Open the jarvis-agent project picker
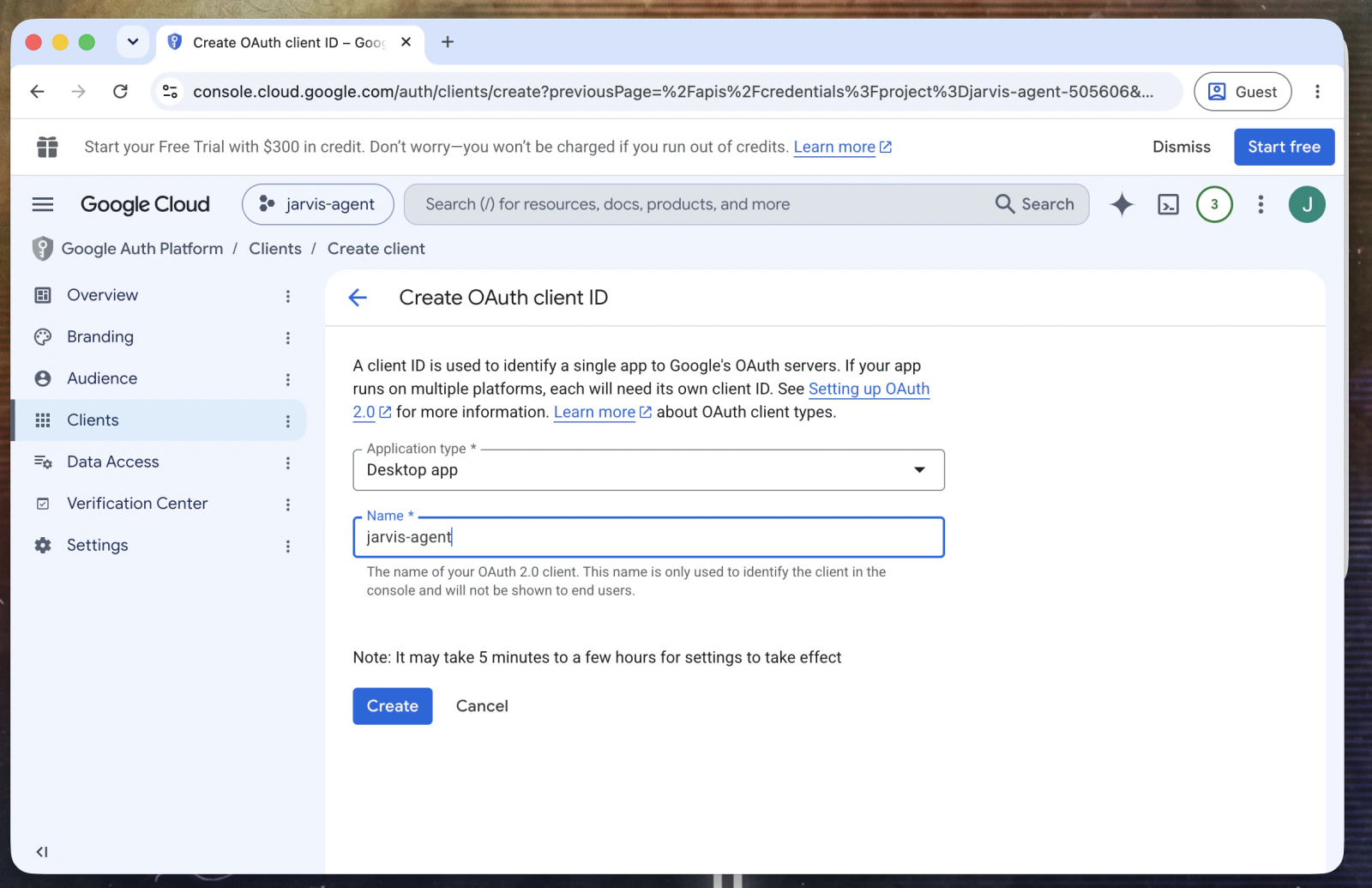 (318, 204)
